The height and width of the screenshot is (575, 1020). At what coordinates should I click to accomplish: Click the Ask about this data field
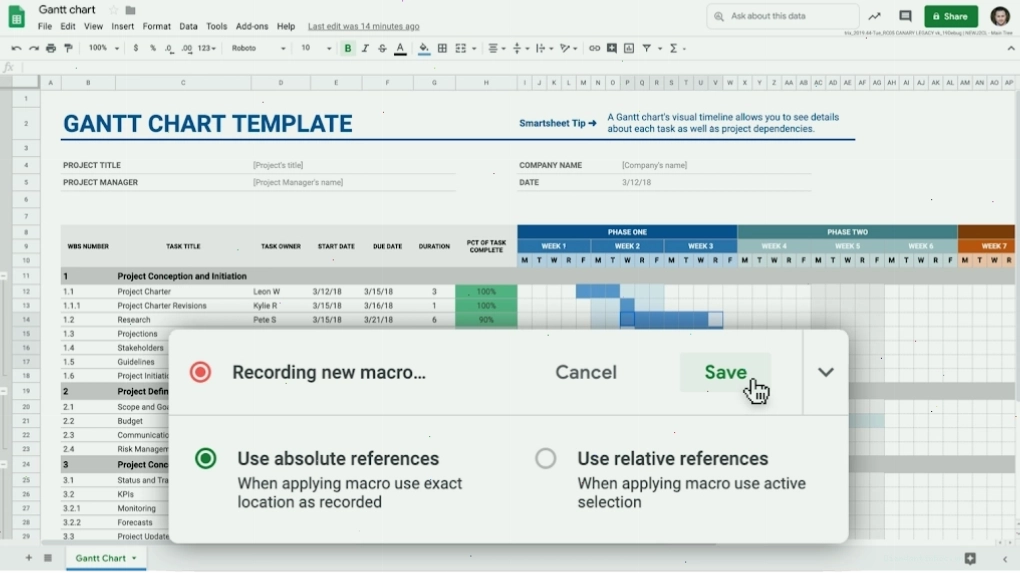[783, 16]
